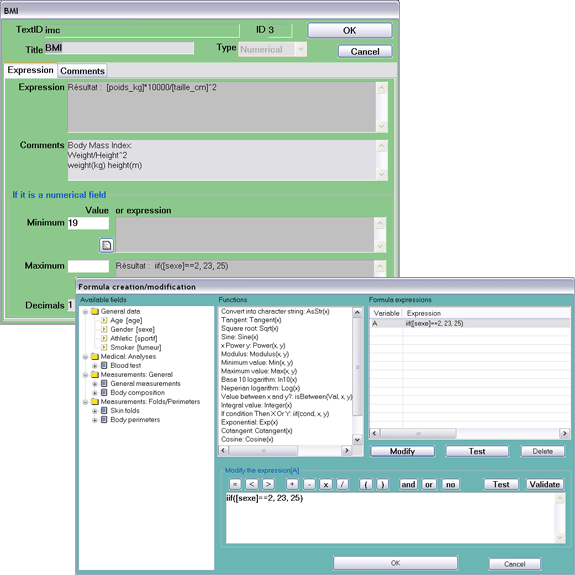The height and width of the screenshot is (575, 575).
Task: Select the Expression tab
Action: point(30,70)
